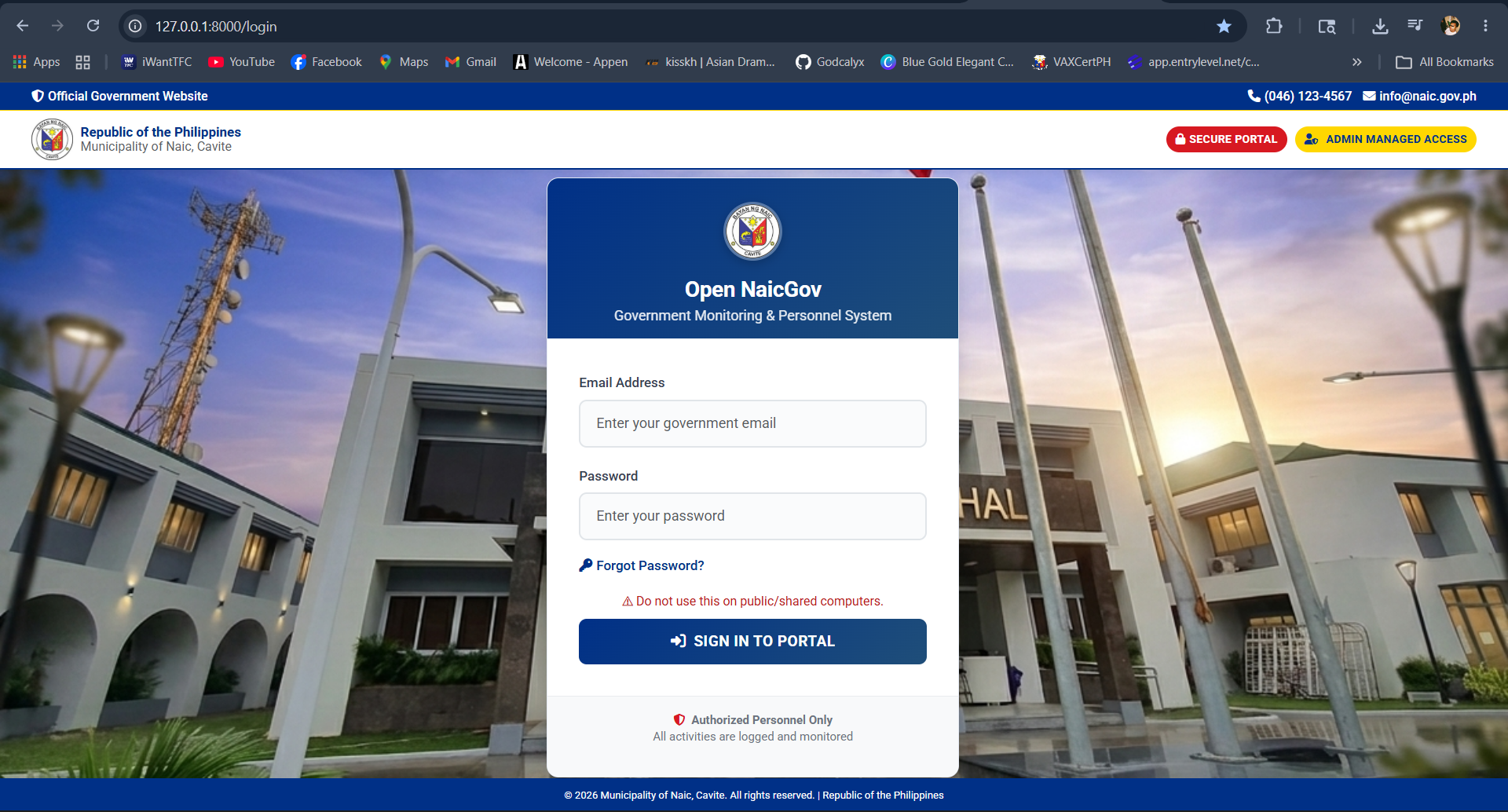Open the Apps bookmark shortcut

pos(37,62)
